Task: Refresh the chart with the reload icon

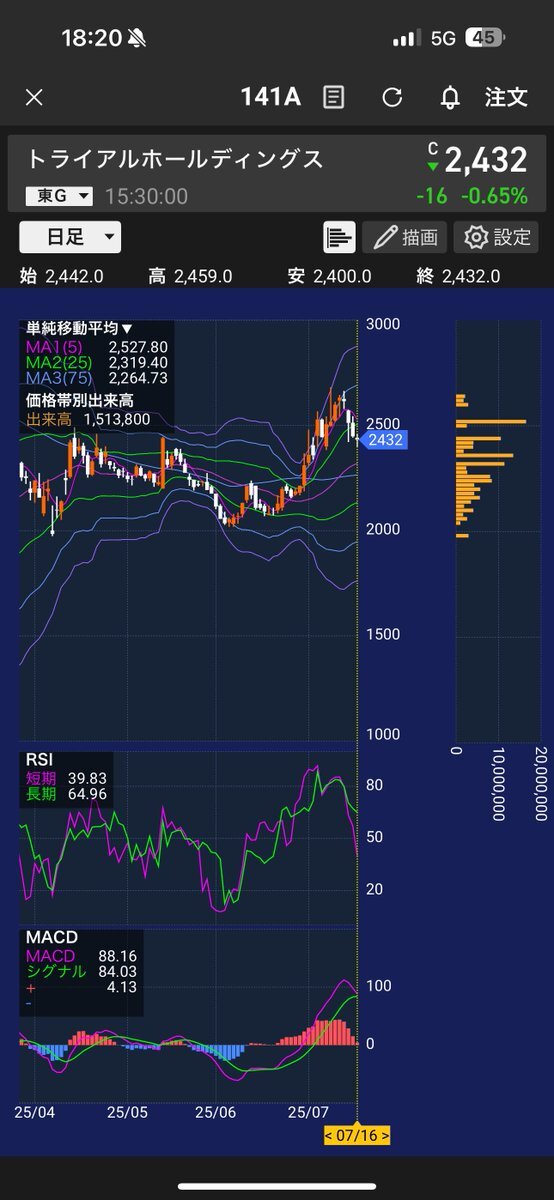Action: pos(393,97)
